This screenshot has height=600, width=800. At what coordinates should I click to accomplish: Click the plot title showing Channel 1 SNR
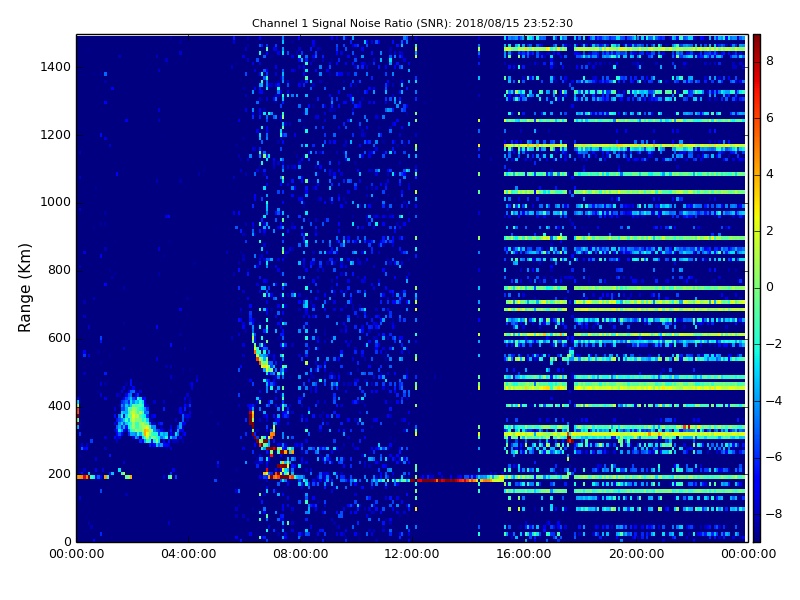coord(412,23)
